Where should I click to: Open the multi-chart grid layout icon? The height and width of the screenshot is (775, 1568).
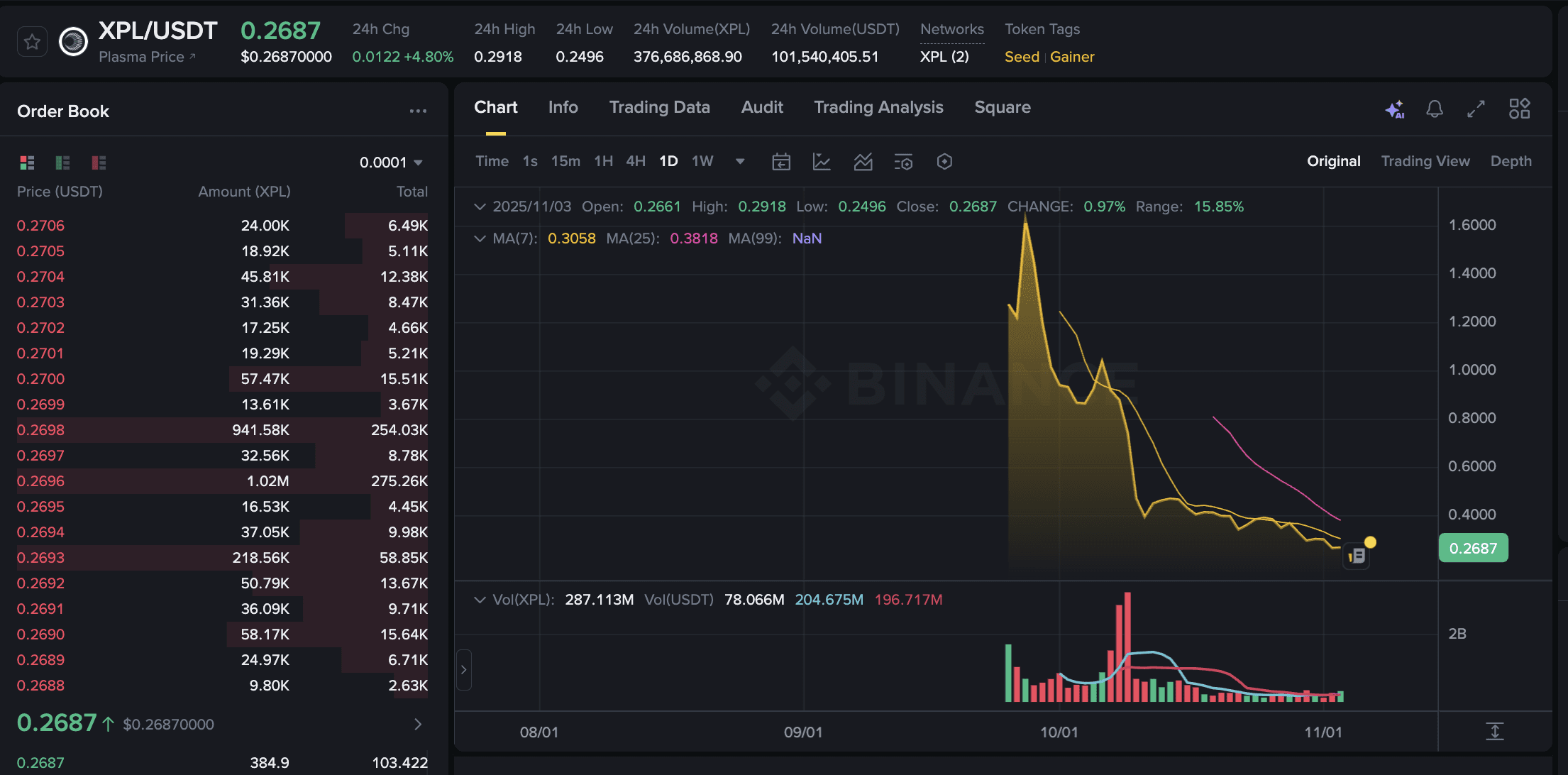(x=1519, y=109)
